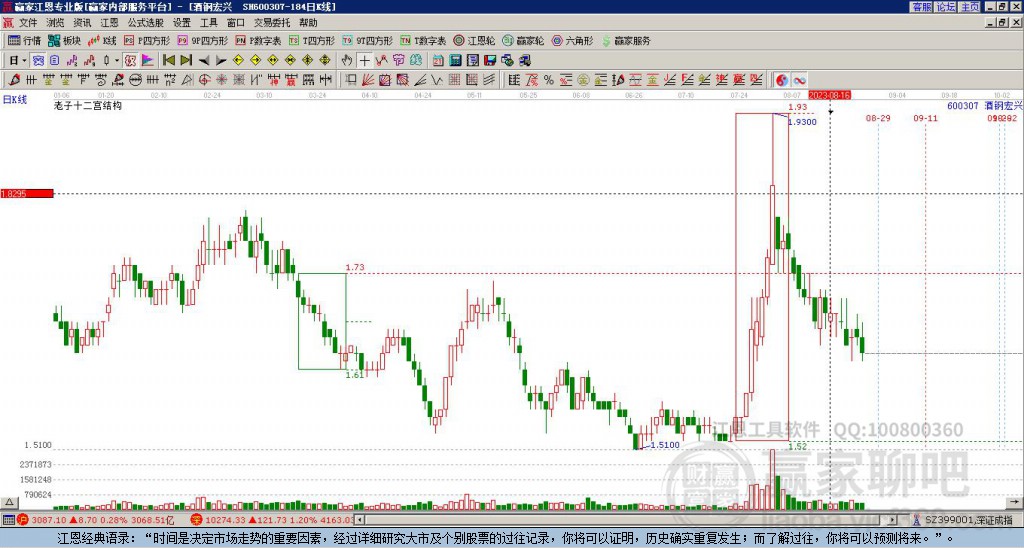Click the volume panel up-triangle button
1024x548 pixels.
9,503
